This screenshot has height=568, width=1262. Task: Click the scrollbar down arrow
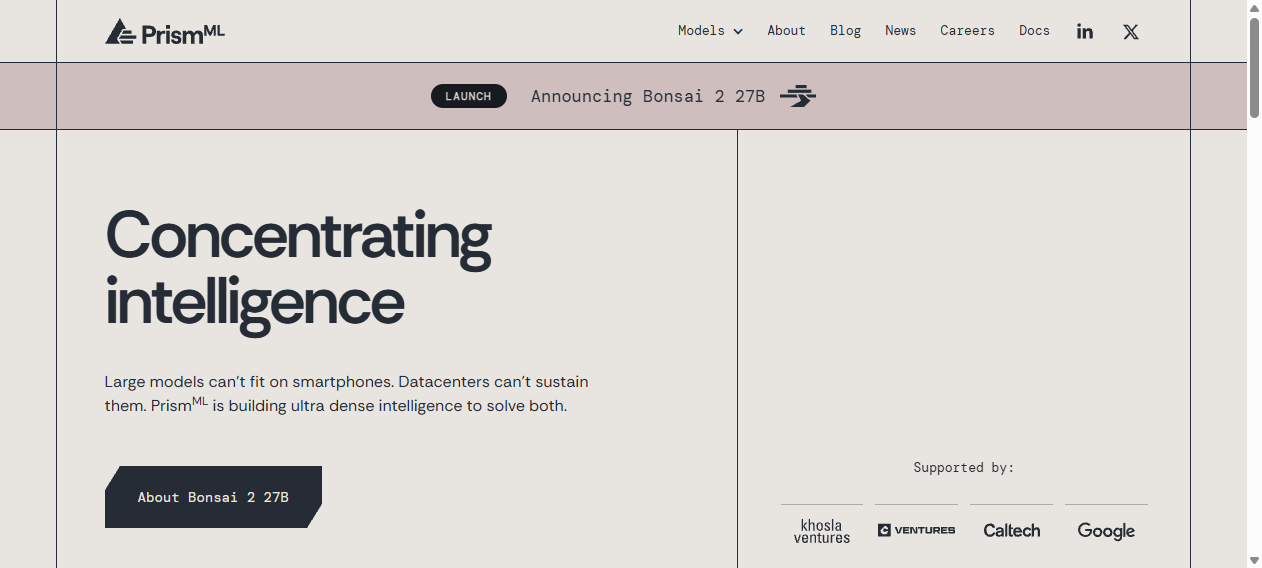pos(1254,560)
